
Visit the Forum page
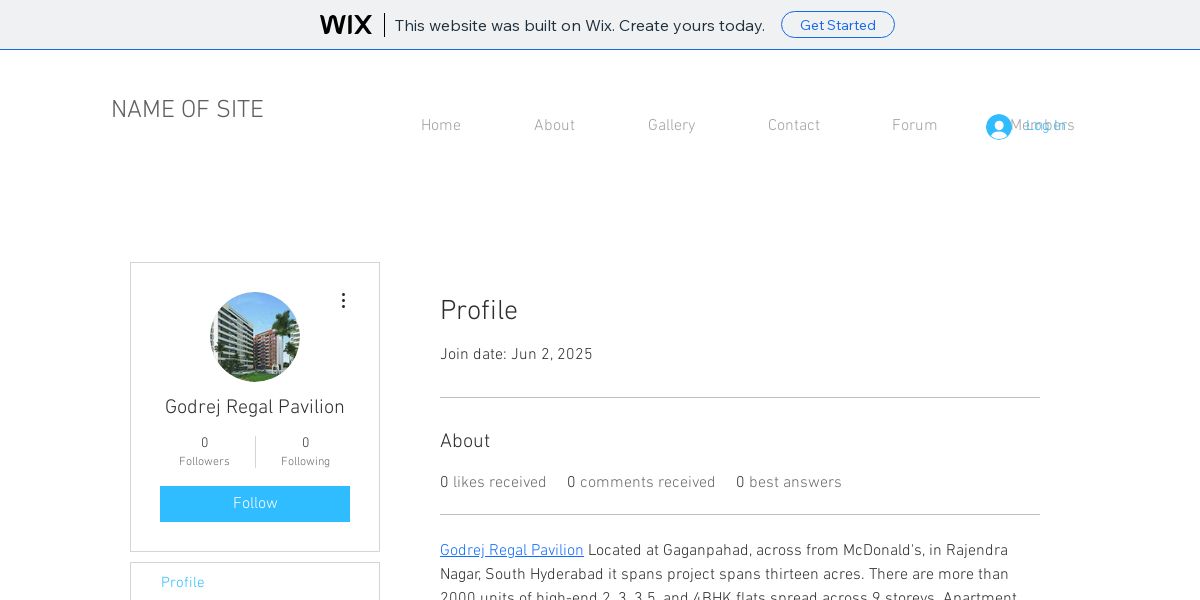915,126
